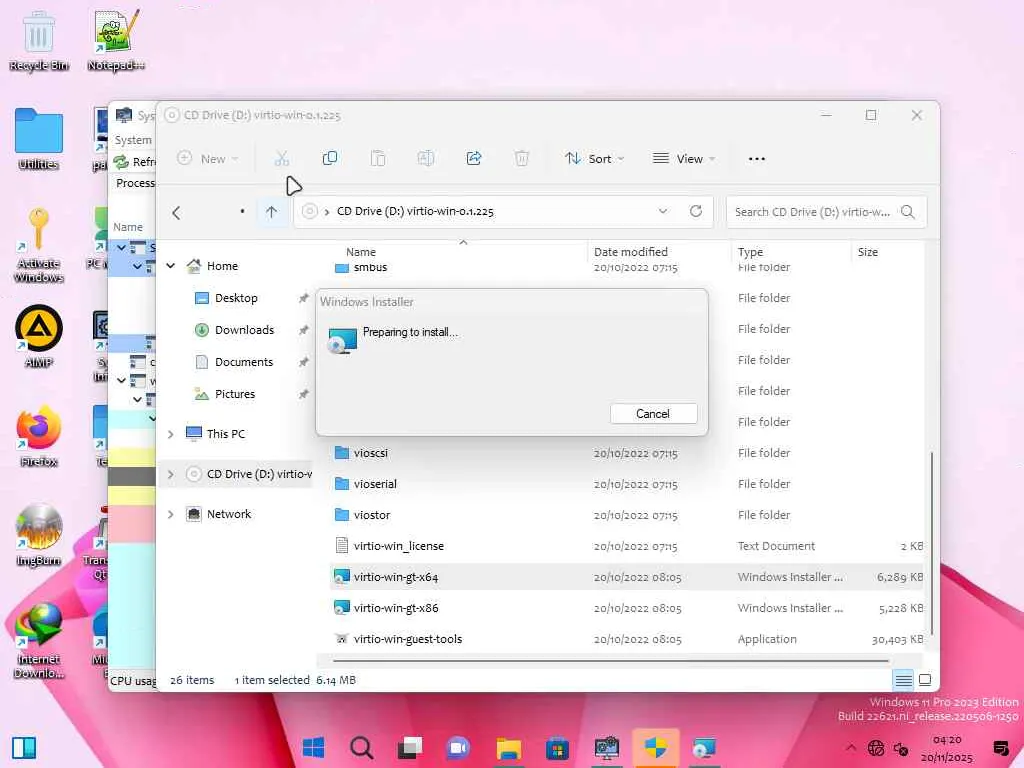The image size is (1024, 768).
Task: Switch to large thumbnails view icon
Action: (925, 680)
